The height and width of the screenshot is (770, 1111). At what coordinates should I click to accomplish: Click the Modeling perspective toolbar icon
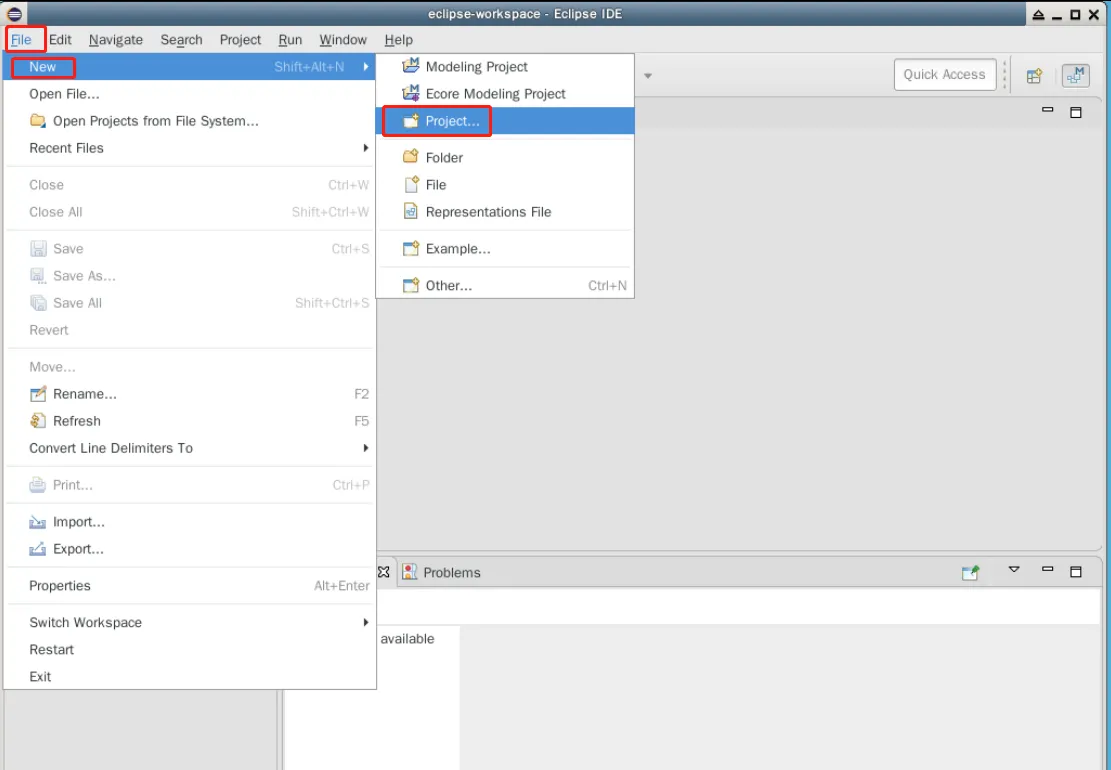click(1076, 75)
